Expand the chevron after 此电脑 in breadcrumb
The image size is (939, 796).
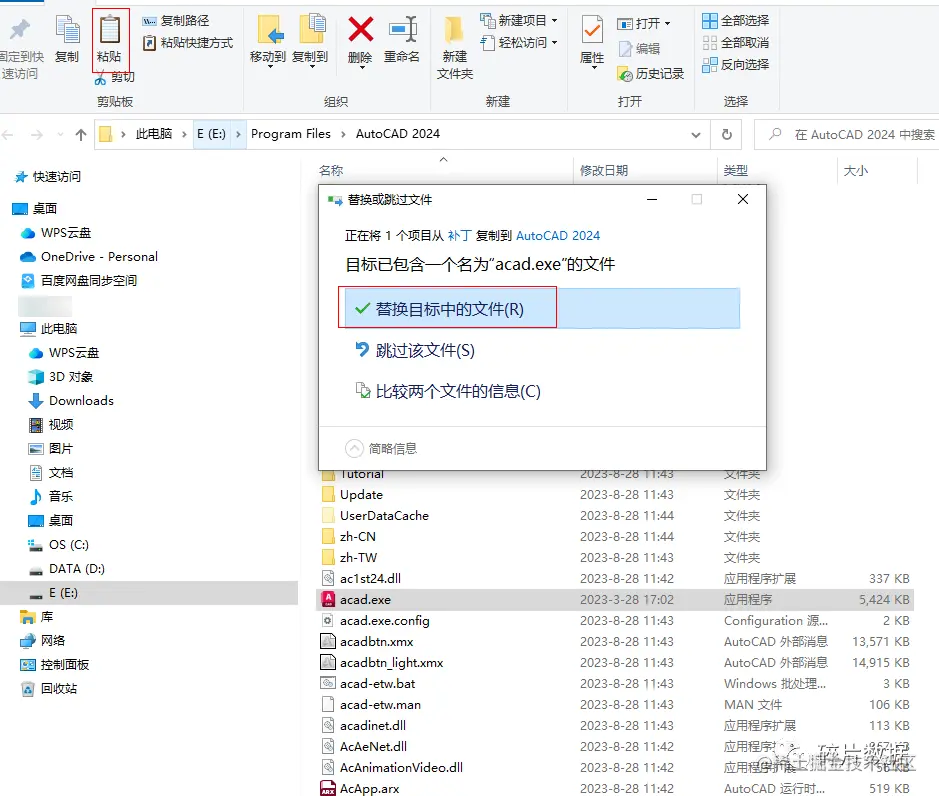[184, 134]
